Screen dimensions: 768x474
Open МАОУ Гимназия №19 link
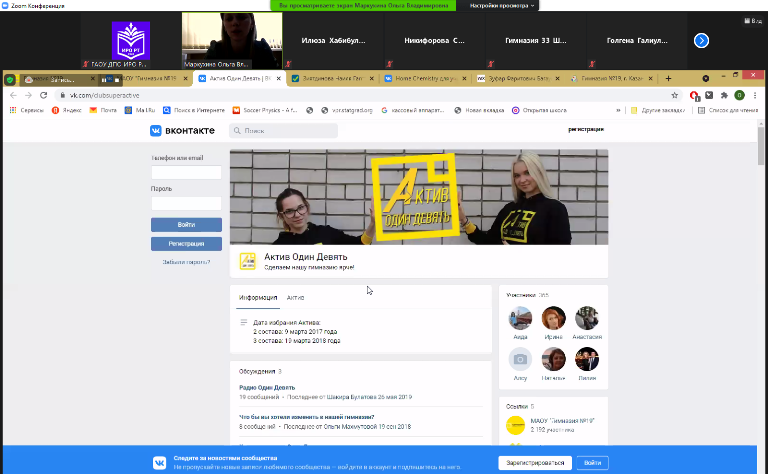[x=562, y=421]
